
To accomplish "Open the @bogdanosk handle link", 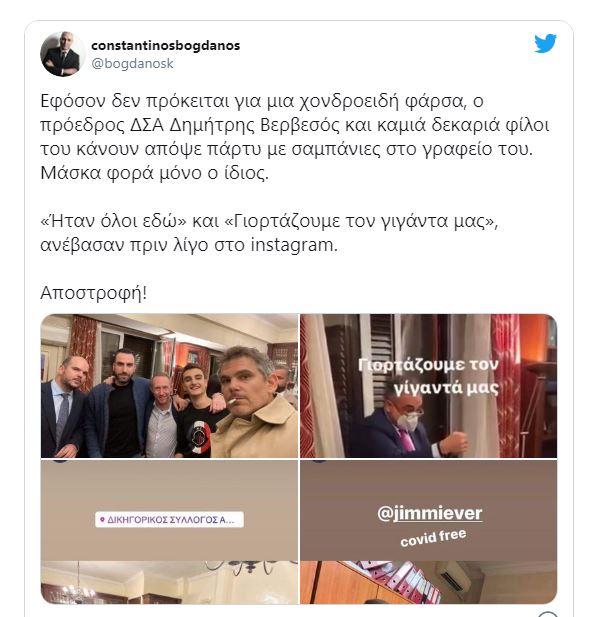I will tap(132, 63).
